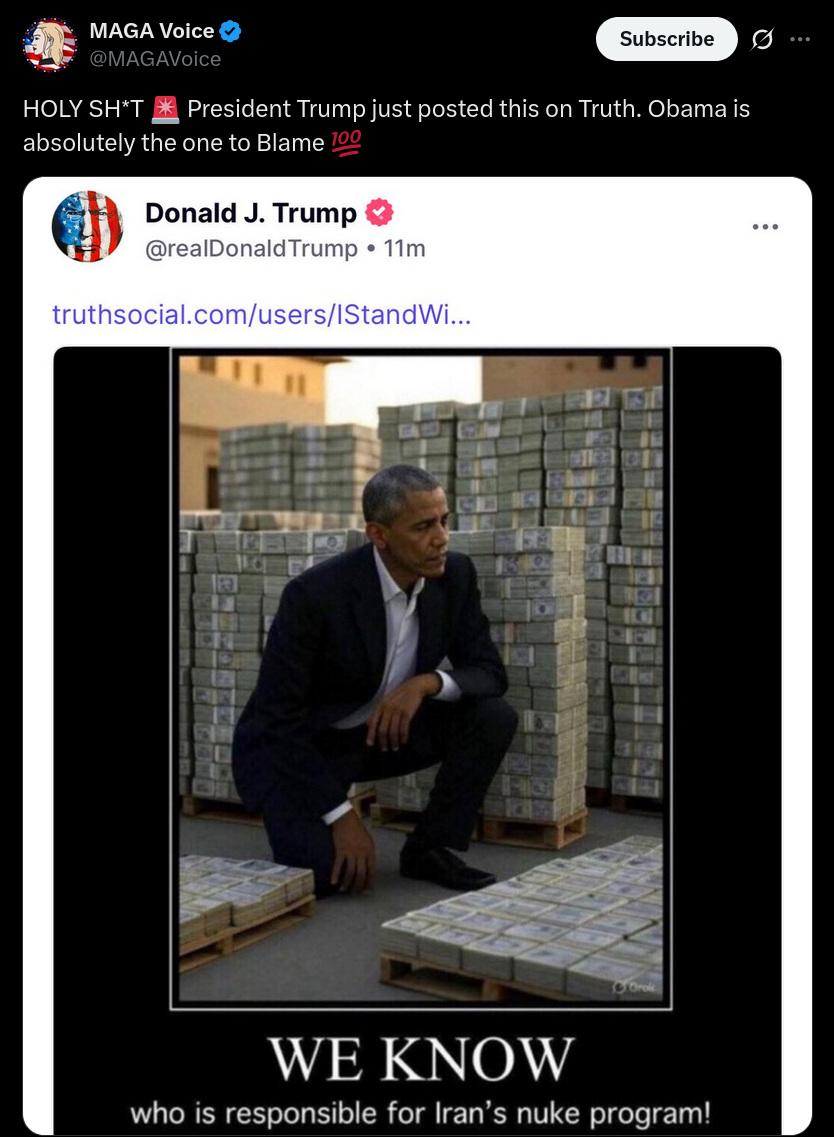
Task: Click the Grok watermark in the image corner
Action: tap(635, 987)
